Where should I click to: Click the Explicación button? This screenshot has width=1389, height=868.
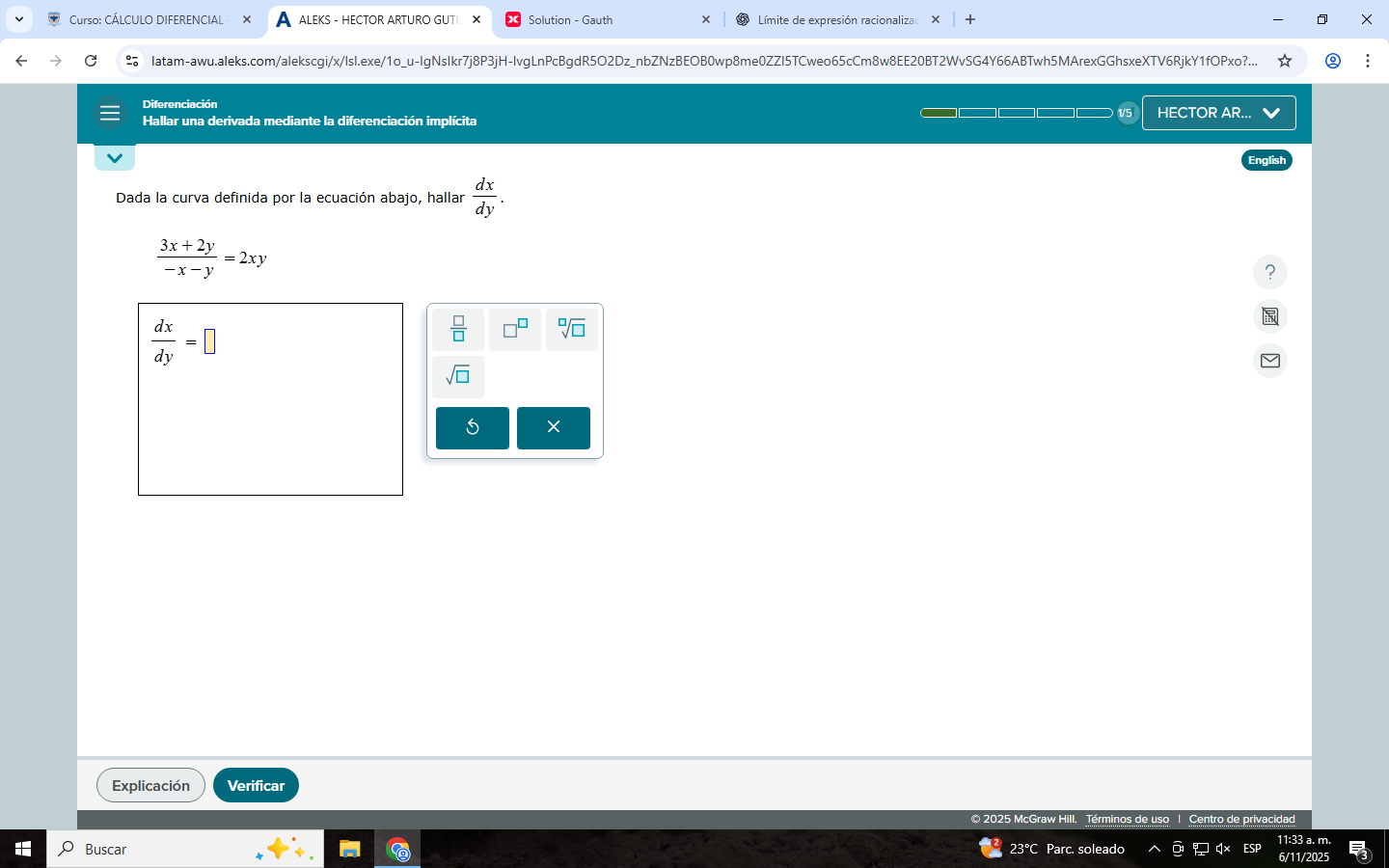click(x=150, y=785)
